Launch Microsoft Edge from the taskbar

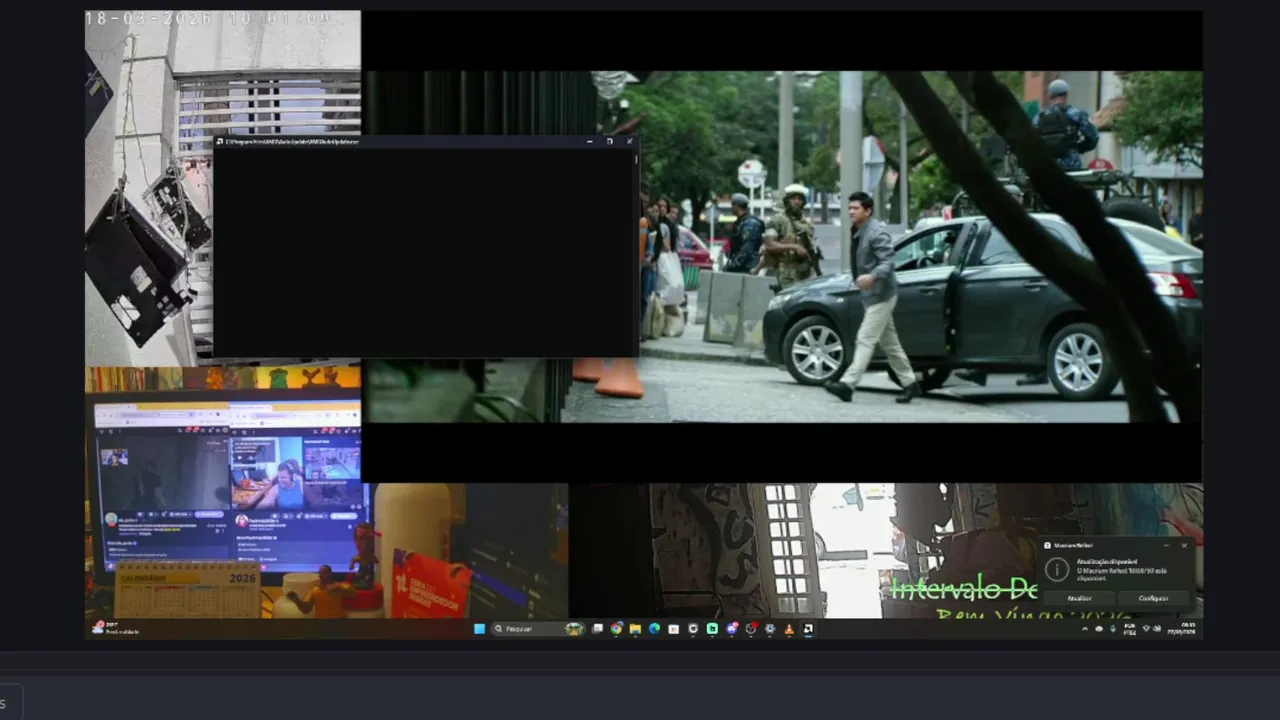coord(654,629)
